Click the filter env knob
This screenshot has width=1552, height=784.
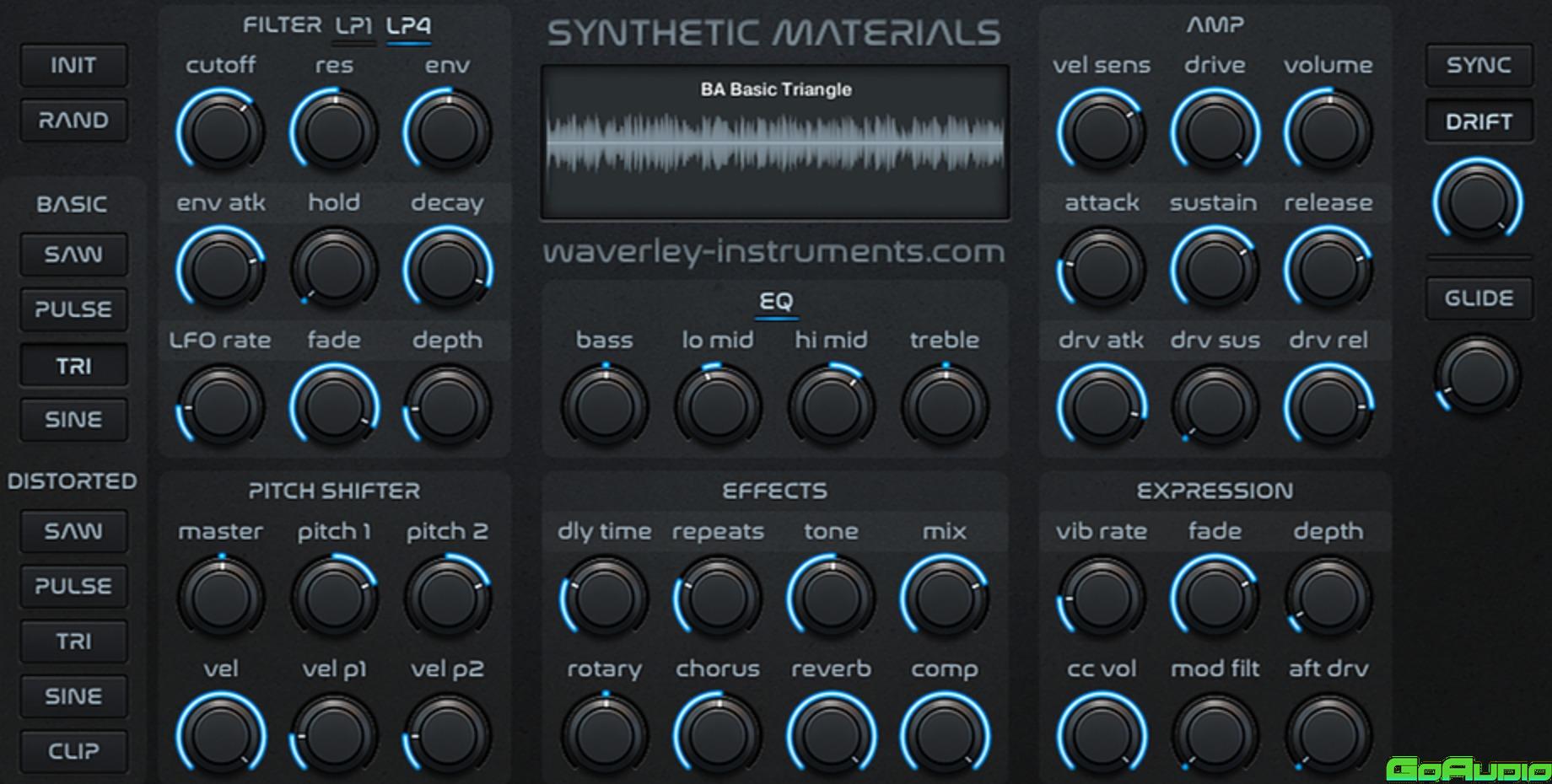point(447,132)
